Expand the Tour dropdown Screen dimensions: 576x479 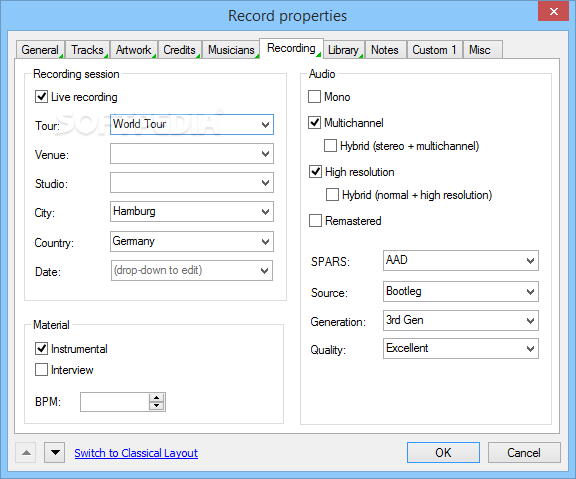coord(265,125)
